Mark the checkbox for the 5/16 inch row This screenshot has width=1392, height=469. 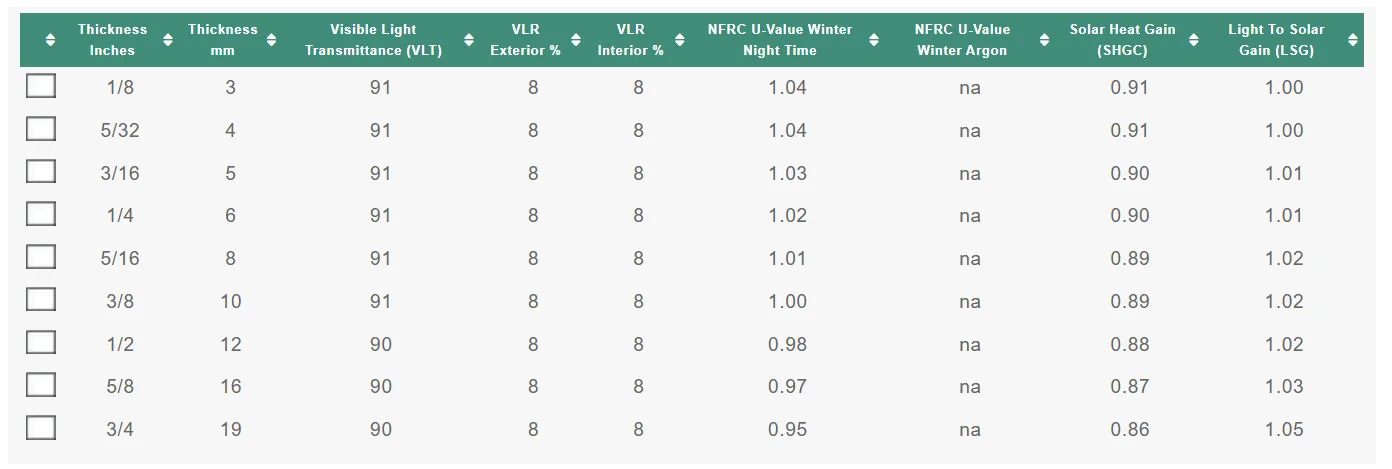point(41,258)
